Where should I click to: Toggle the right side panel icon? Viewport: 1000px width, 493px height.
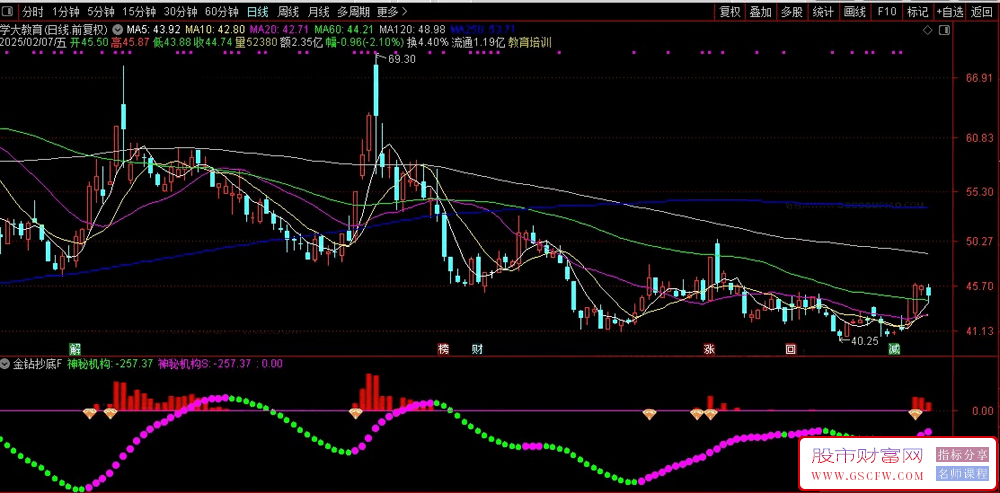(945, 30)
